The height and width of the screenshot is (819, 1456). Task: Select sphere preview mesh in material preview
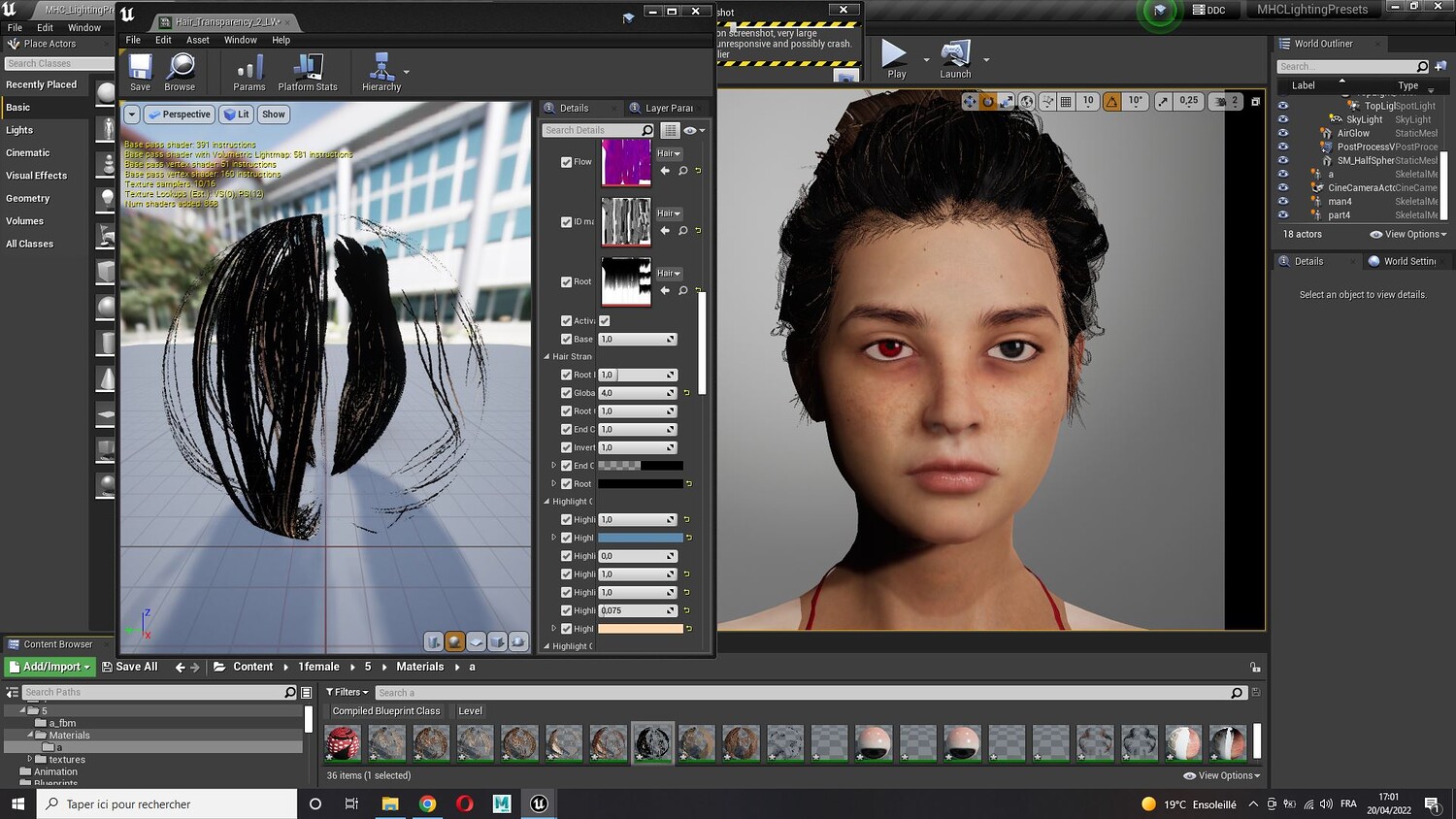pyautogui.click(x=454, y=641)
